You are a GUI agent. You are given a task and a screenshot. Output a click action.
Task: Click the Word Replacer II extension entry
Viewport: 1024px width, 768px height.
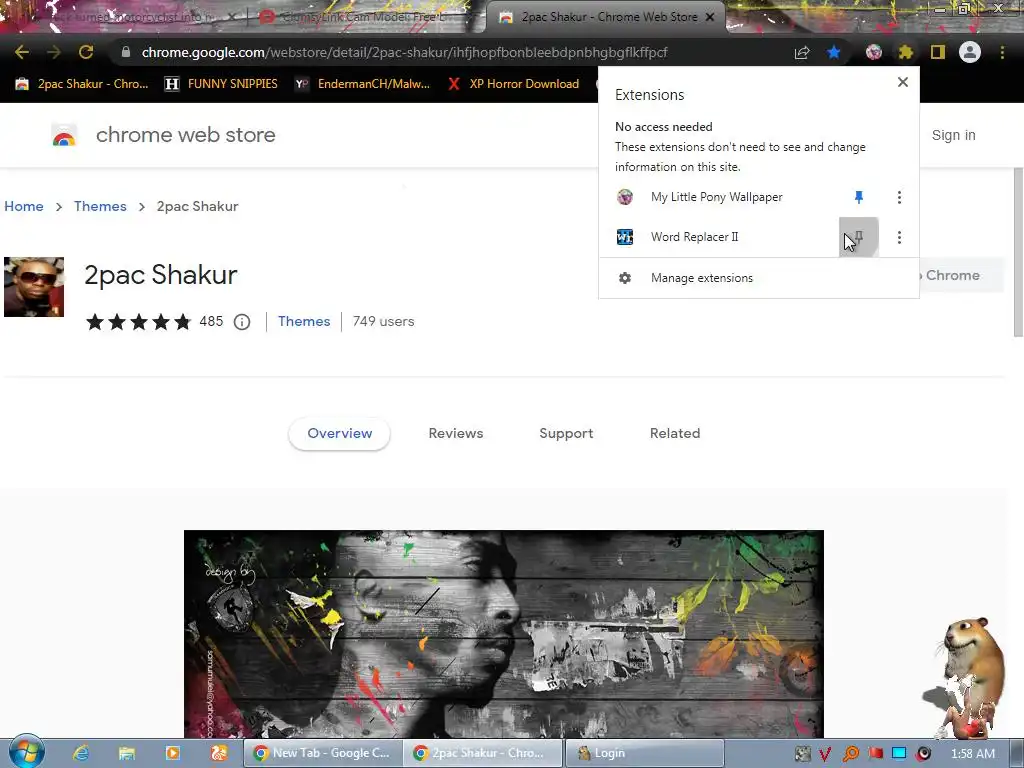694,237
